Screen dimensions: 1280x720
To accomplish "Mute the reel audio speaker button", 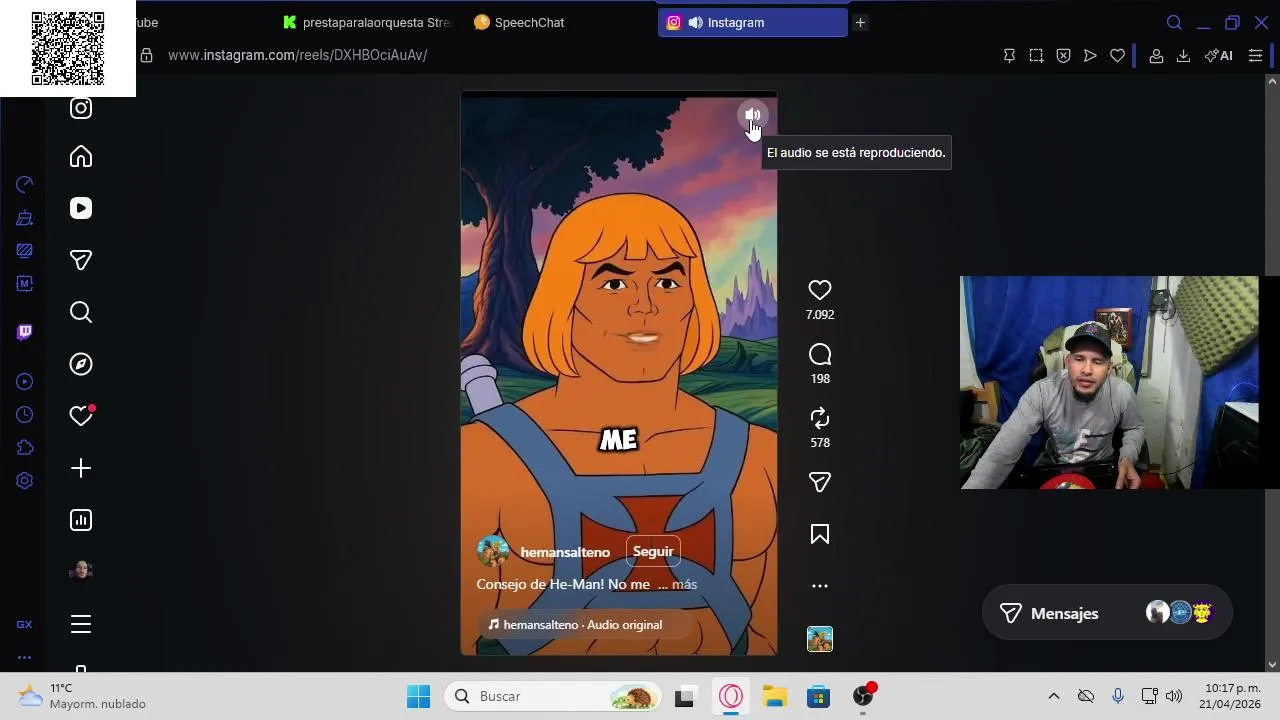I will (753, 115).
